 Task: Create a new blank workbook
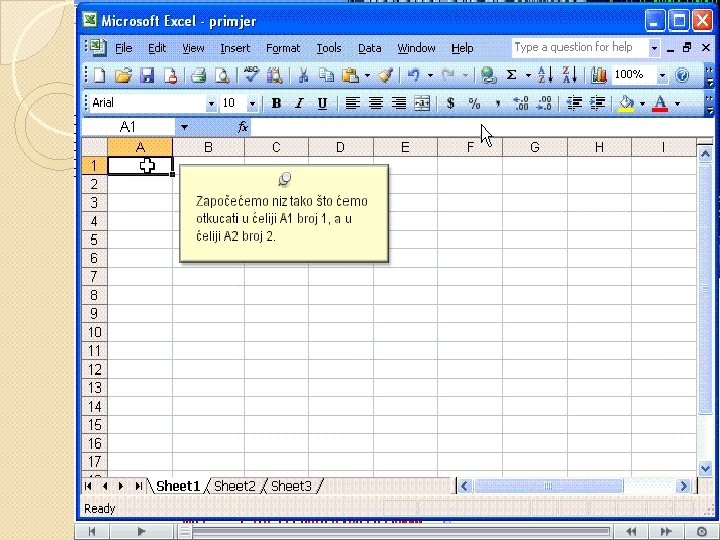(x=100, y=75)
